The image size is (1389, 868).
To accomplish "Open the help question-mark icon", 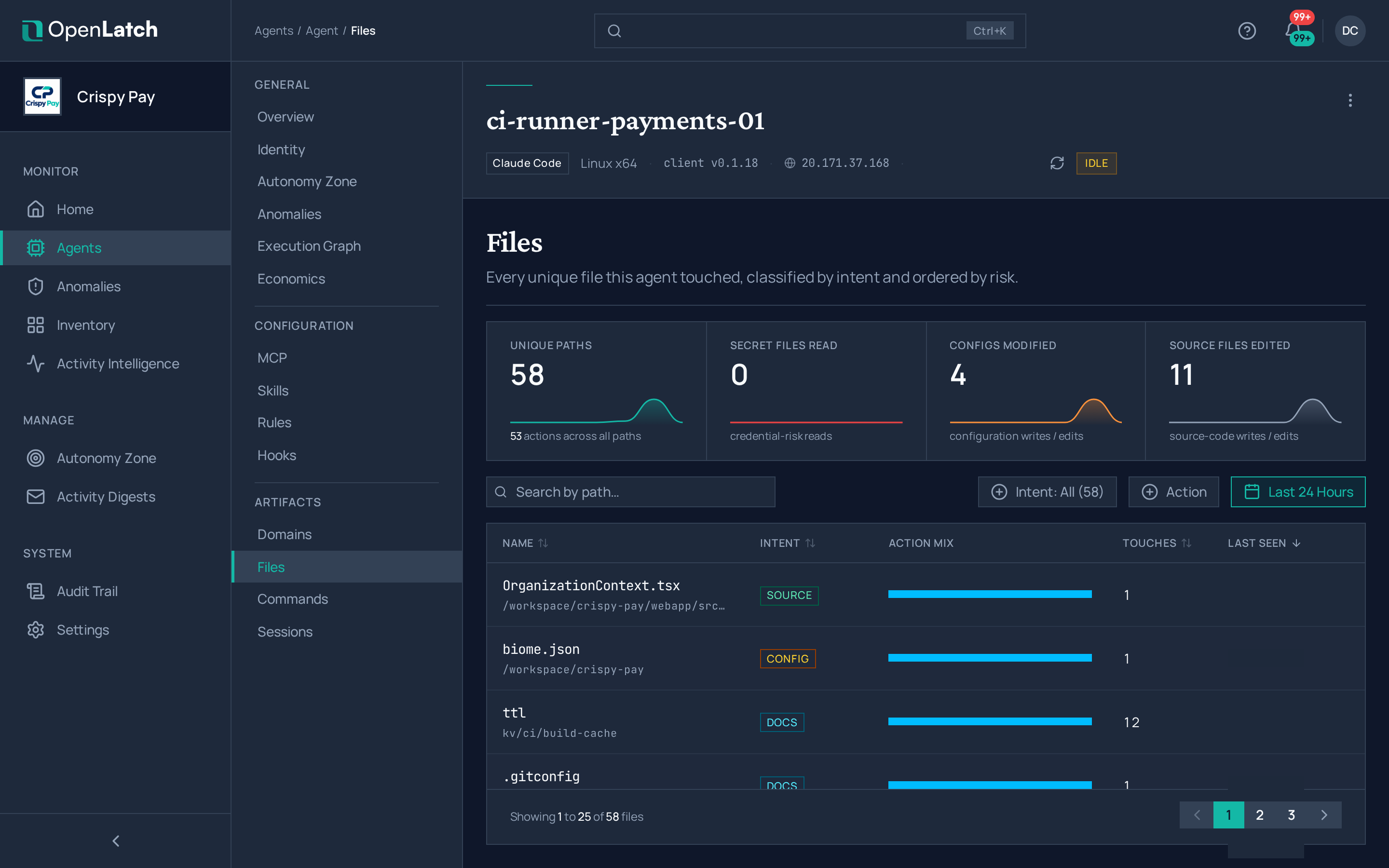I will pyautogui.click(x=1247, y=30).
